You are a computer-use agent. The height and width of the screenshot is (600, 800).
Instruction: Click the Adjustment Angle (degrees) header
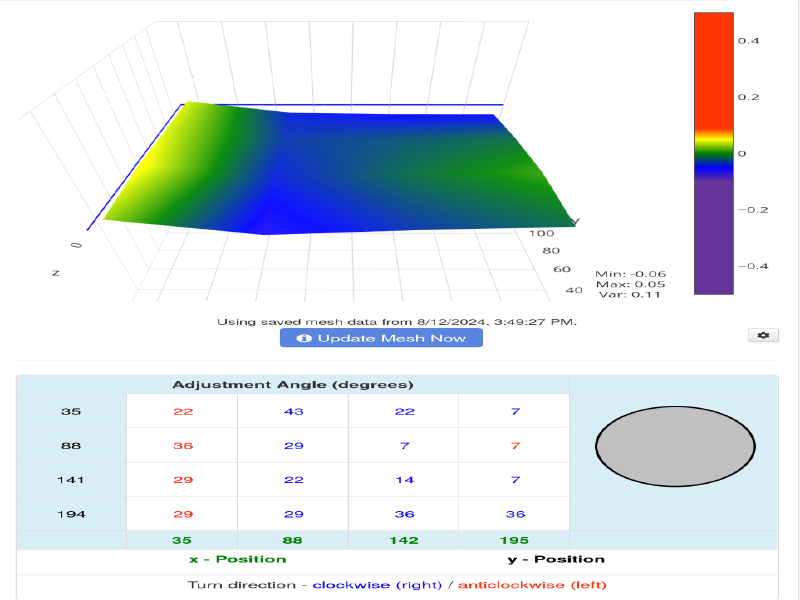[x=292, y=385]
